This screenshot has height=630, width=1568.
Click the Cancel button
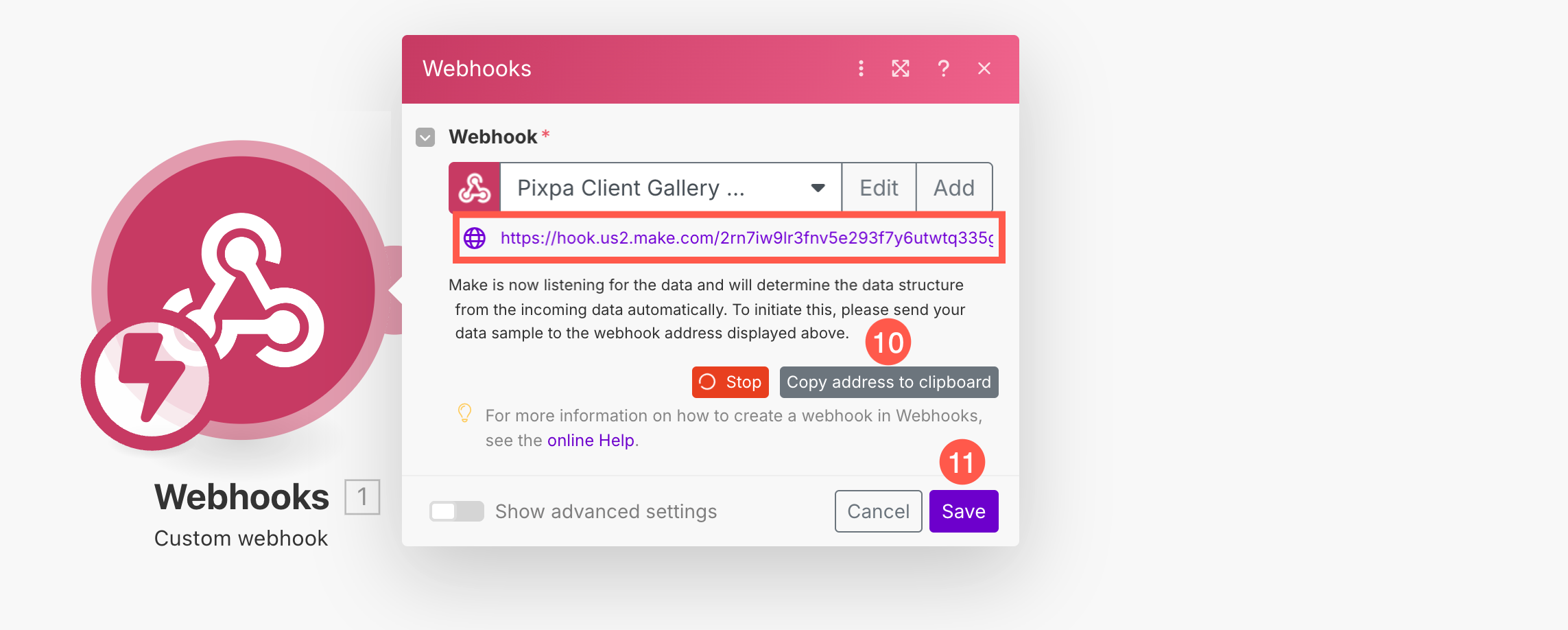878,511
